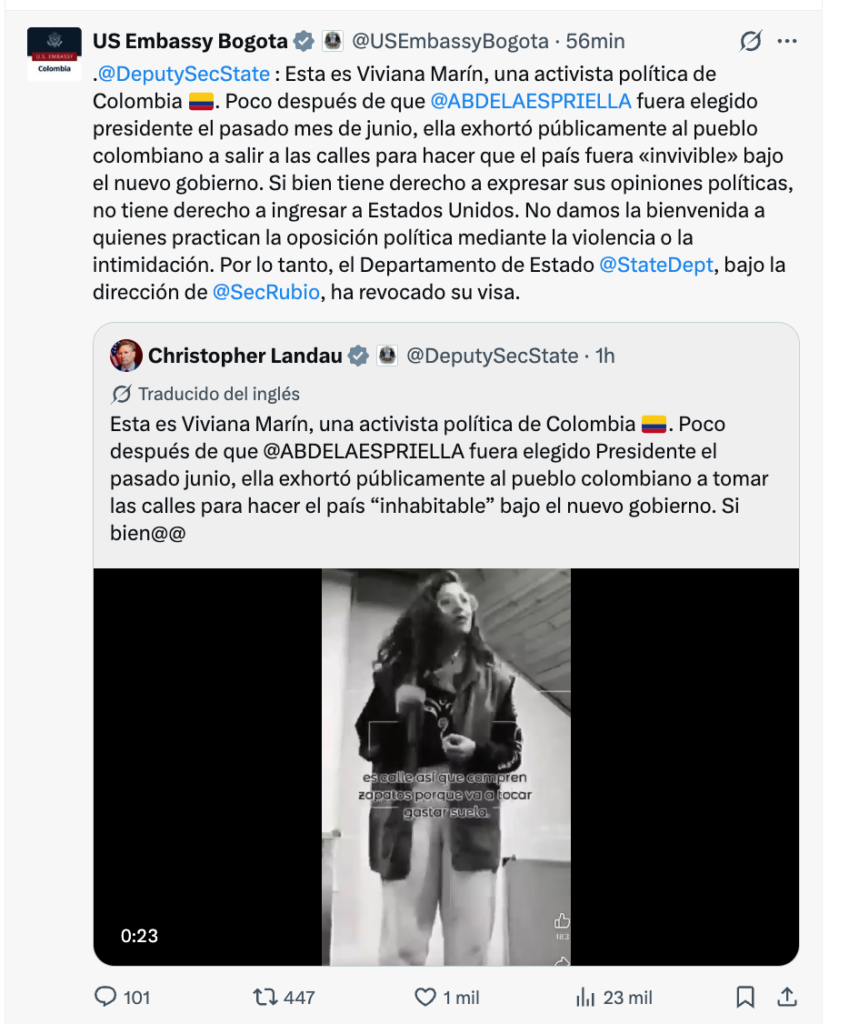Open the three-dot more options menu
This screenshot has width=849, height=1024.
[x=787, y=41]
